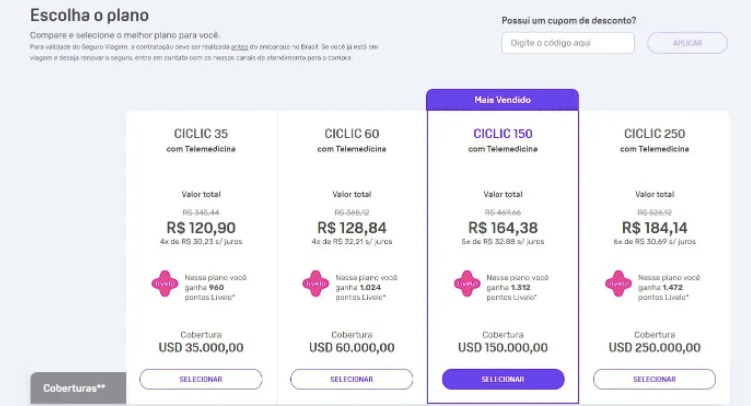Click the R$ 120,90 price
Viewport: 751px width, 406px height.
[201, 228]
